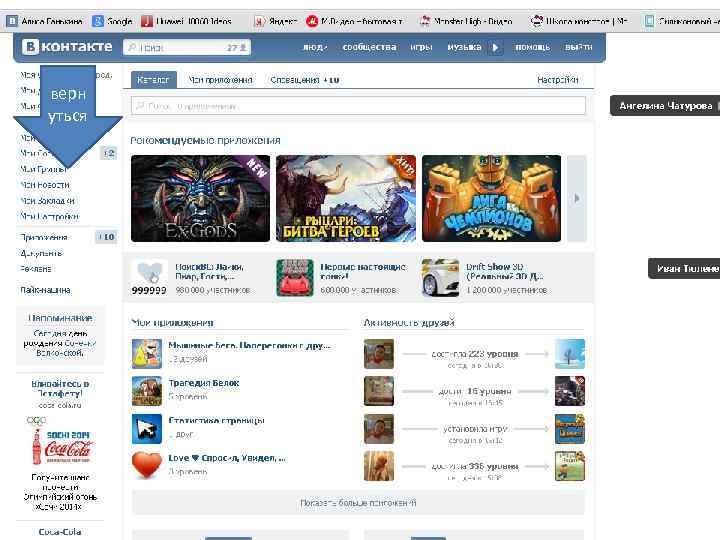Open Приложения in left sidebar
Viewport: 720px width, 540px height.
pos(44,237)
